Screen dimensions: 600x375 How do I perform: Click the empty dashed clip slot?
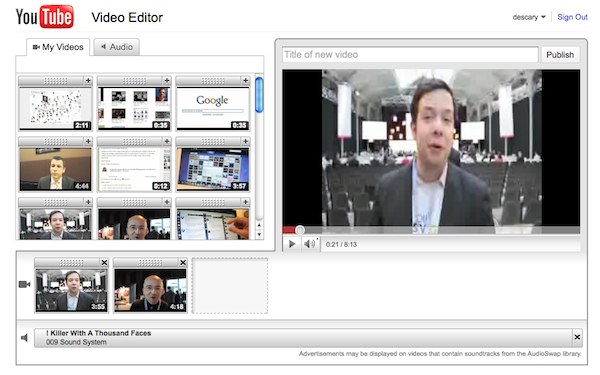230,286
